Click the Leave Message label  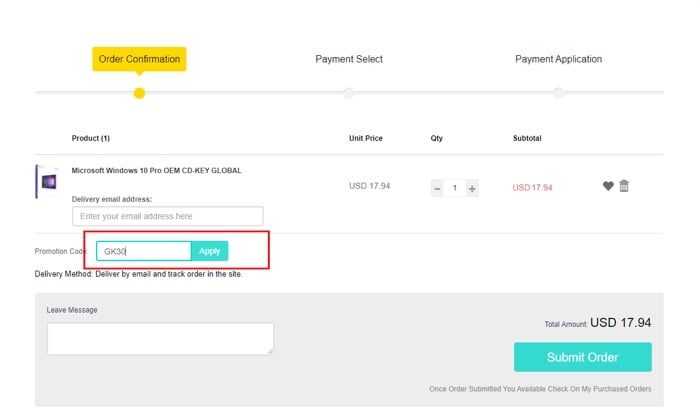pyautogui.click(x=72, y=310)
